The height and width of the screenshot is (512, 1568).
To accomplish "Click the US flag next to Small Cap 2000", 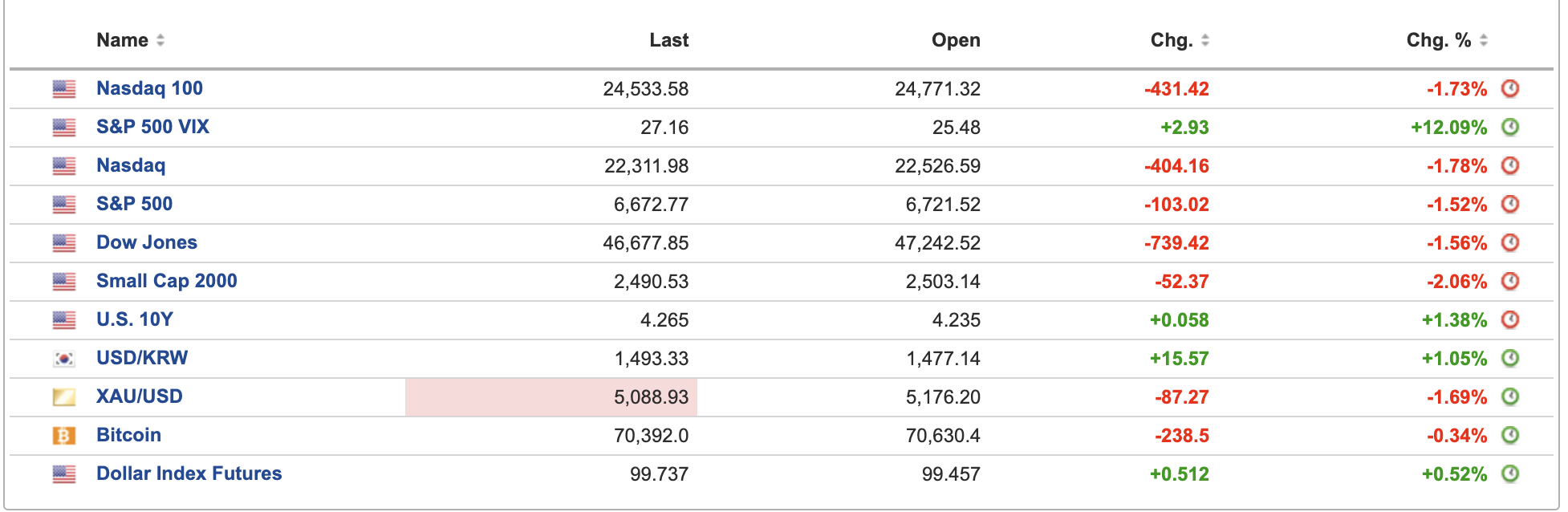I will (64, 282).
